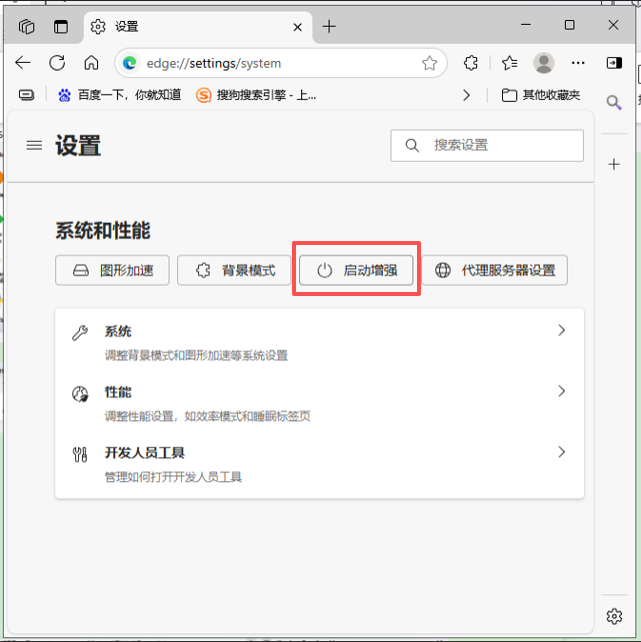Screen dimensions: 641x642
Task: Open the sidebar search magnifier icon
Action: pyautogui.click(x=614, y=102)
